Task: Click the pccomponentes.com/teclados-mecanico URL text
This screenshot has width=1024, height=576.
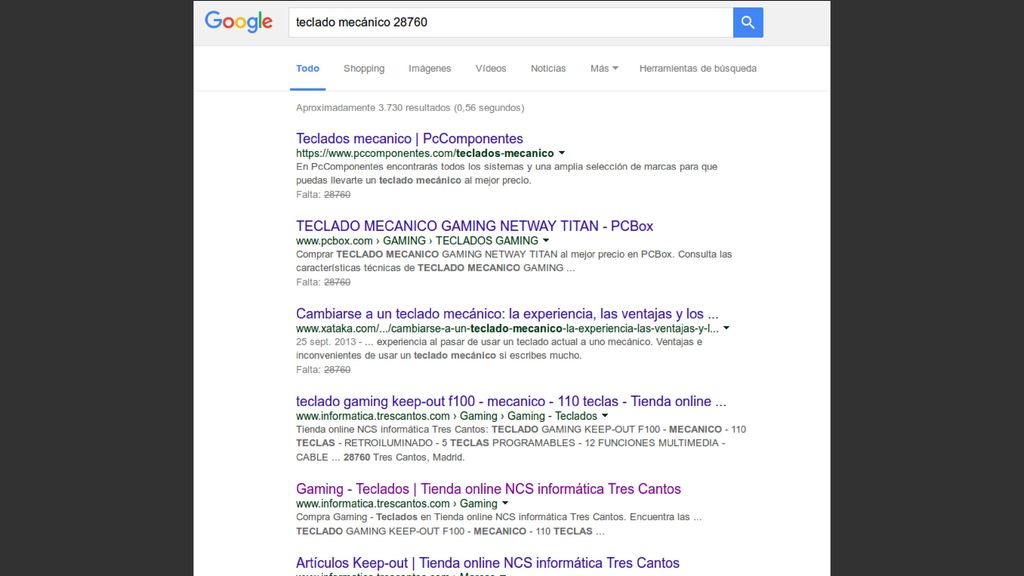Action: (424, 153)
